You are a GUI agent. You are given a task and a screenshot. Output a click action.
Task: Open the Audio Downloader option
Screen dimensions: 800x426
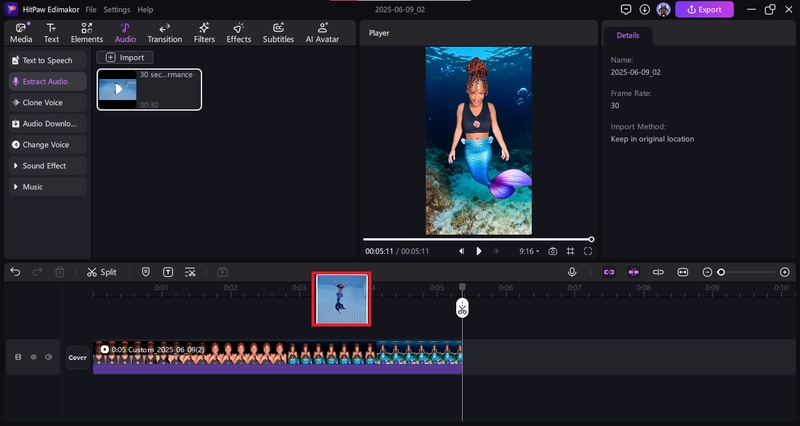(x=47, y=123)
